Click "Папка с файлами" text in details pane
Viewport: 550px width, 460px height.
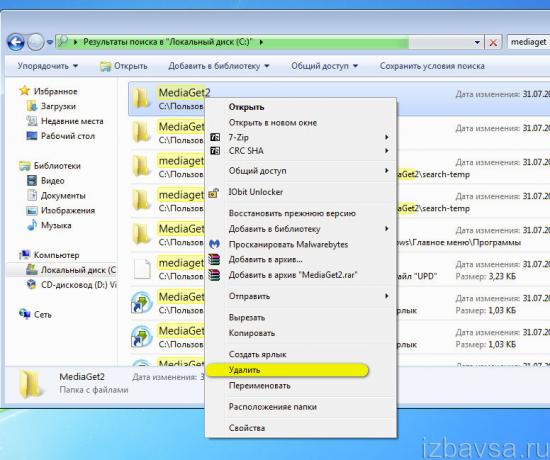(94, 390)
